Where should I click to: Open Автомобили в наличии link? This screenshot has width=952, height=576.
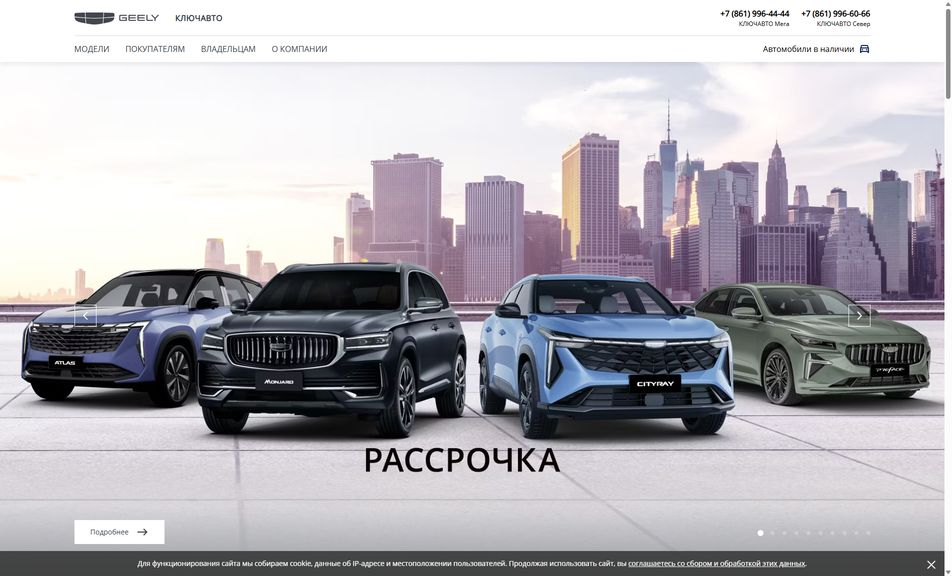816,49
